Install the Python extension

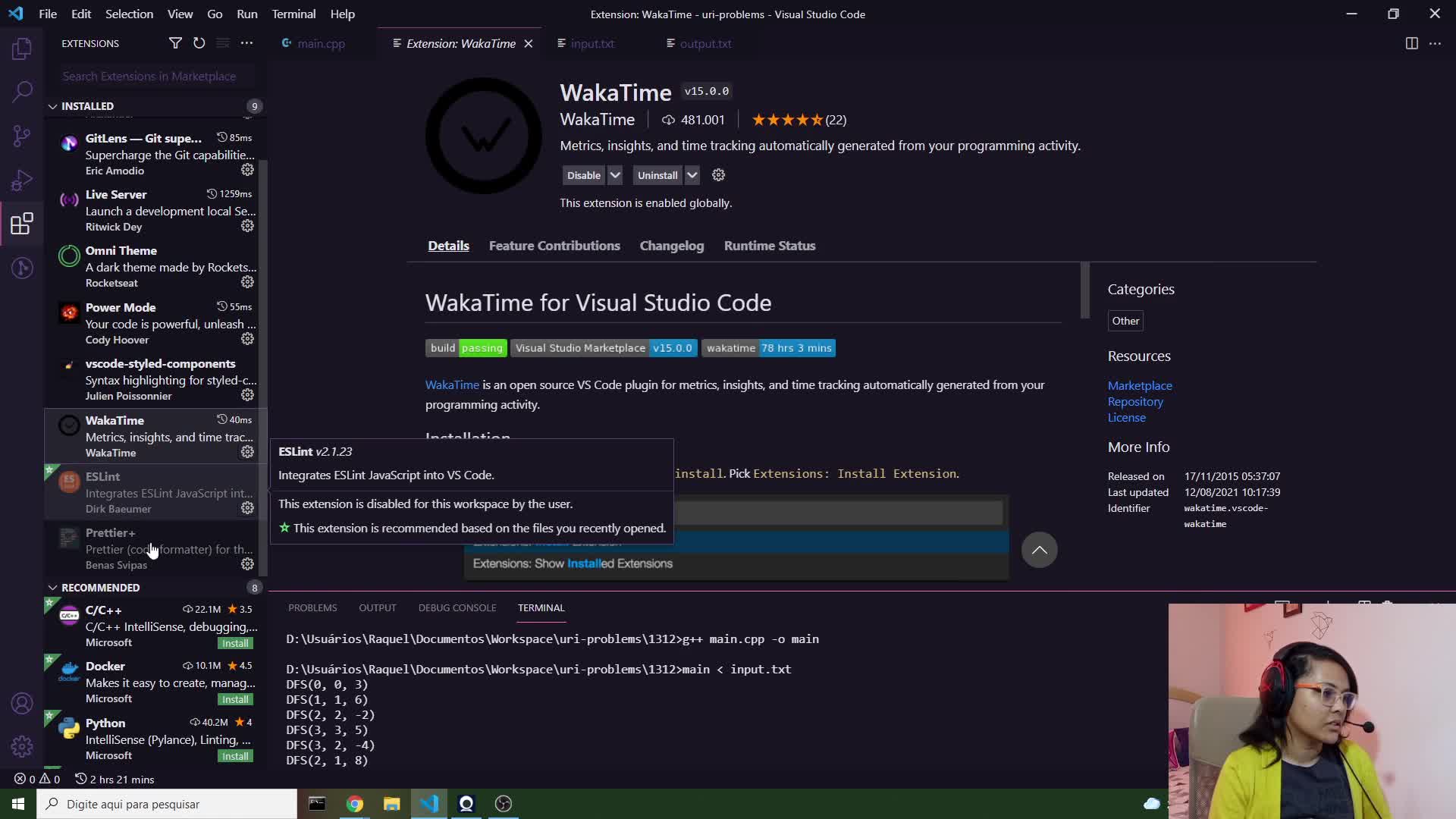tap(234, 756)
